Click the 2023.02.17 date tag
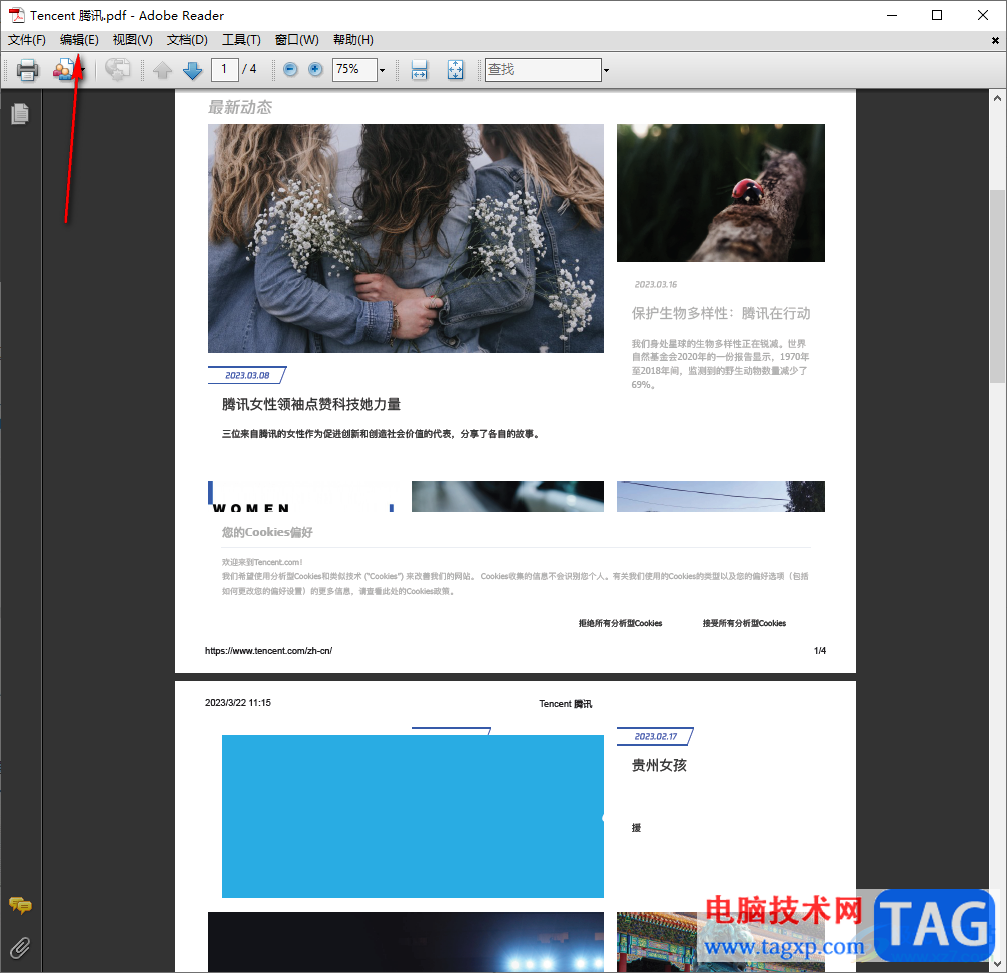The height and width of the screenshot is (973, 1007). tap(655, 736)
